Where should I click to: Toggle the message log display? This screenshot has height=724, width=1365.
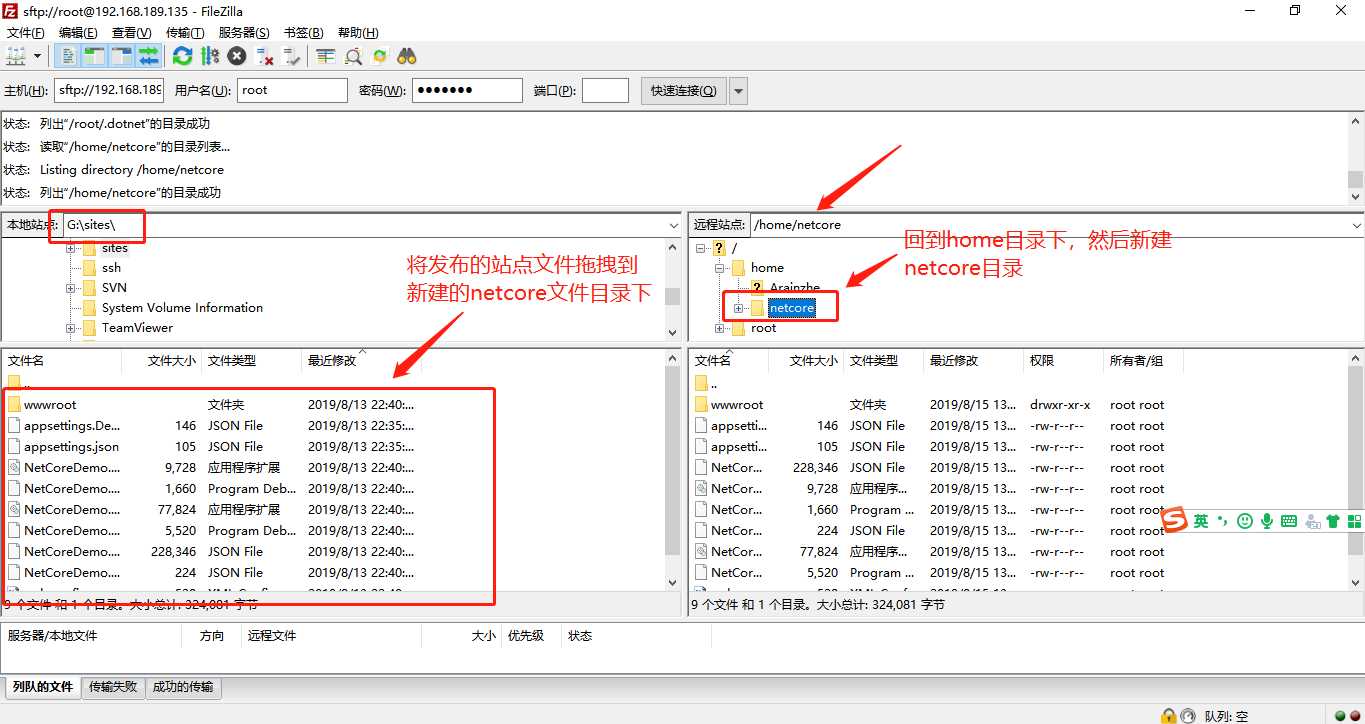[68, 56]
